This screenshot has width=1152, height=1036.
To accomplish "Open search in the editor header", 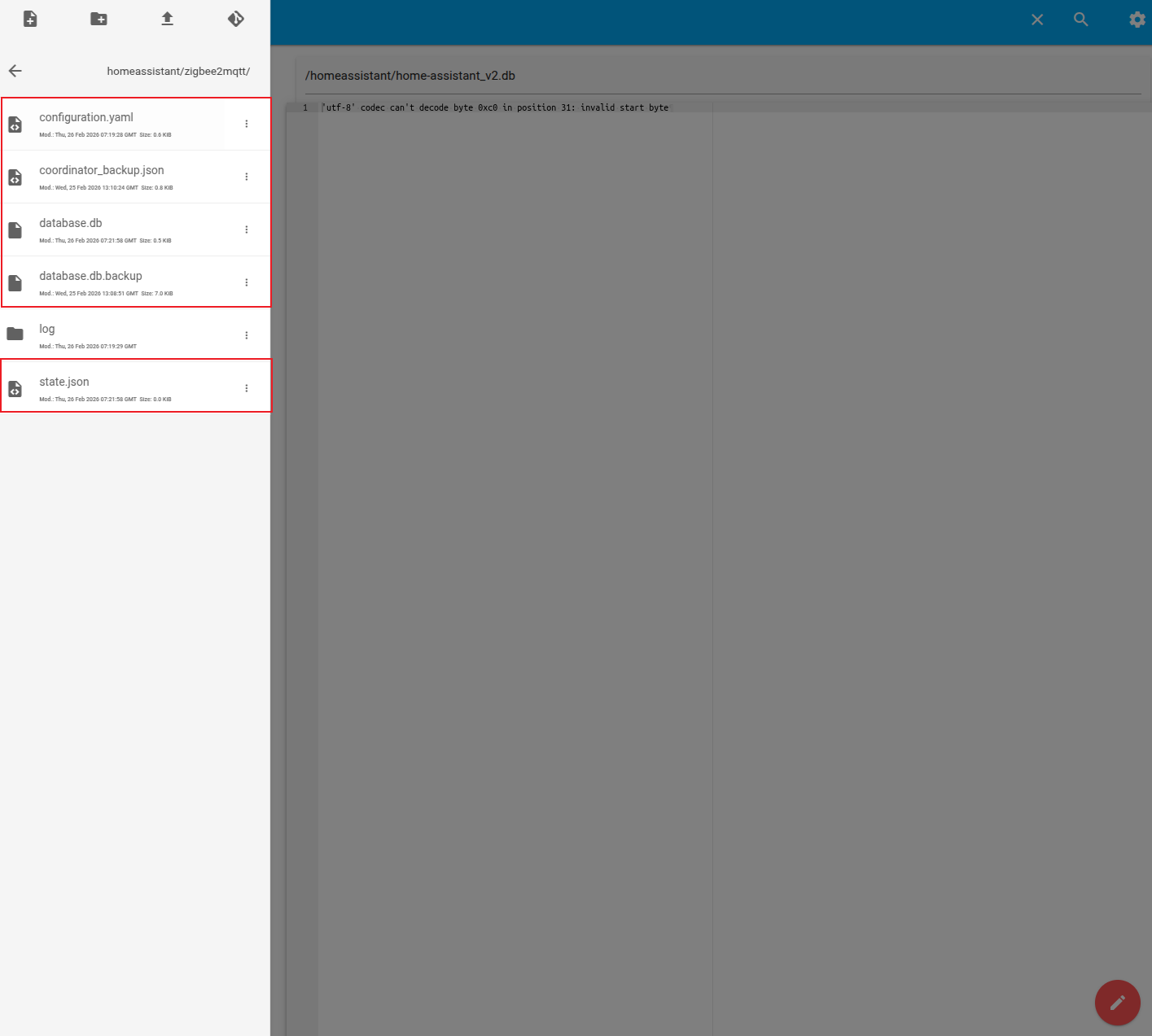I will pos(1081,20).
